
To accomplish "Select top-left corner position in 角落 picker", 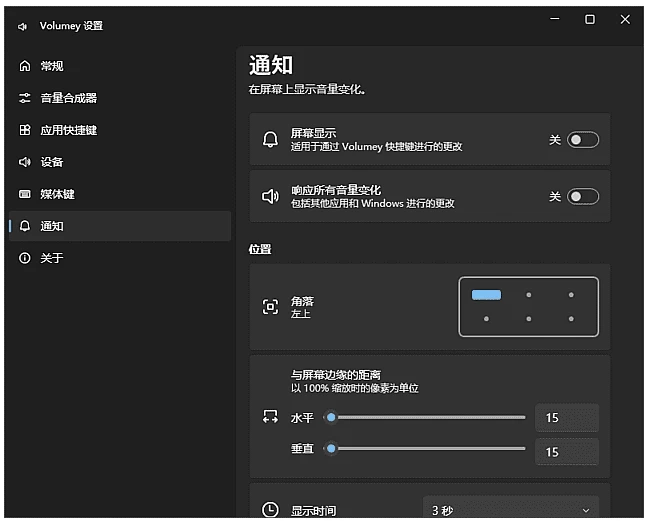I will click(x=486, y=295).
